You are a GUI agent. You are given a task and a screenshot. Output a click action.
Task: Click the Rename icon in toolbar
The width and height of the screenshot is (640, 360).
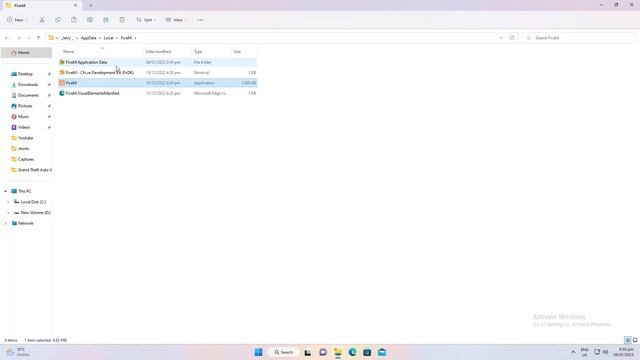point(90,20)
